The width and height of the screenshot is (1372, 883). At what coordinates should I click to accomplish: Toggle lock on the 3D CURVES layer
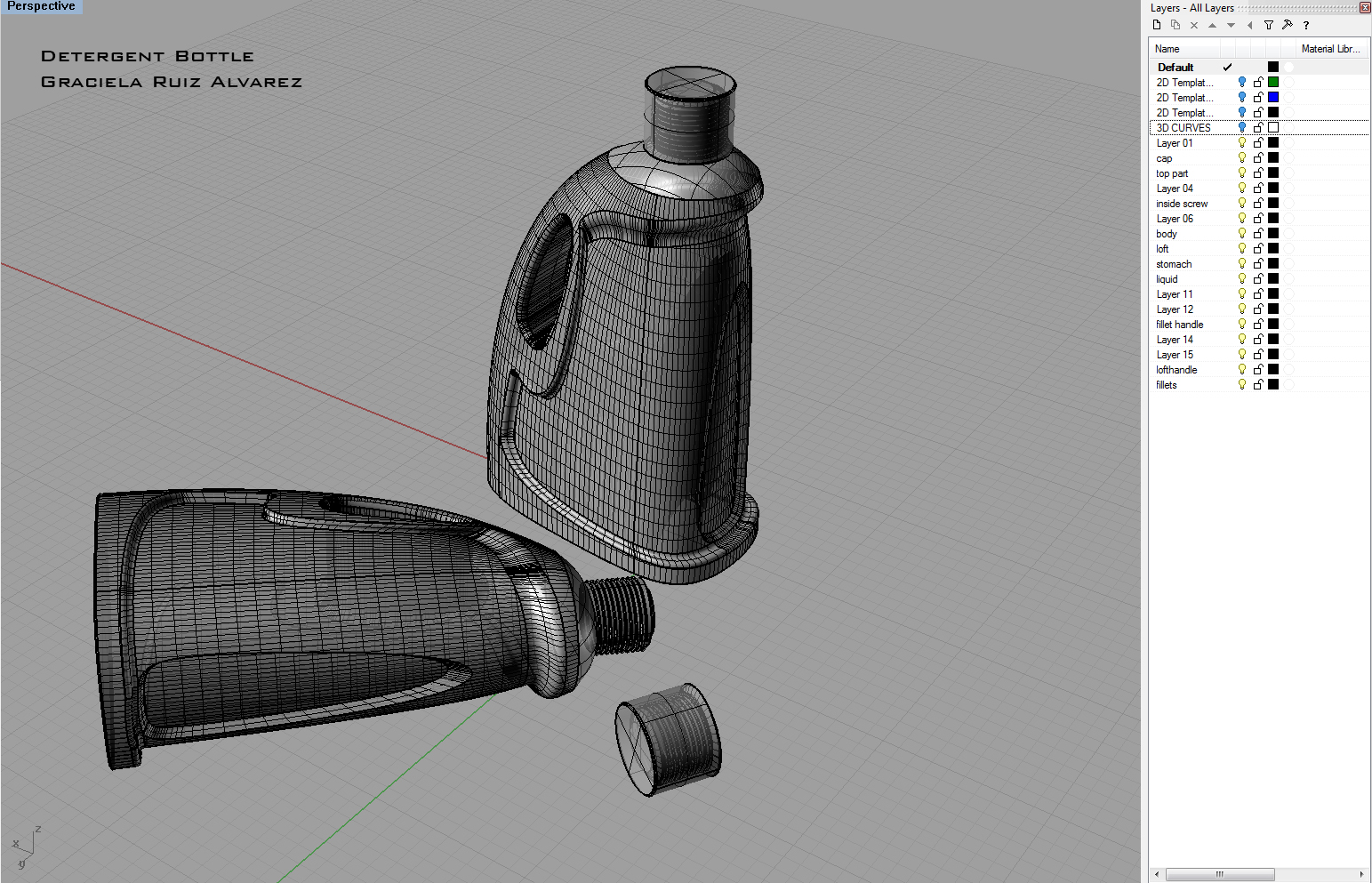[x=1258, y=127]
